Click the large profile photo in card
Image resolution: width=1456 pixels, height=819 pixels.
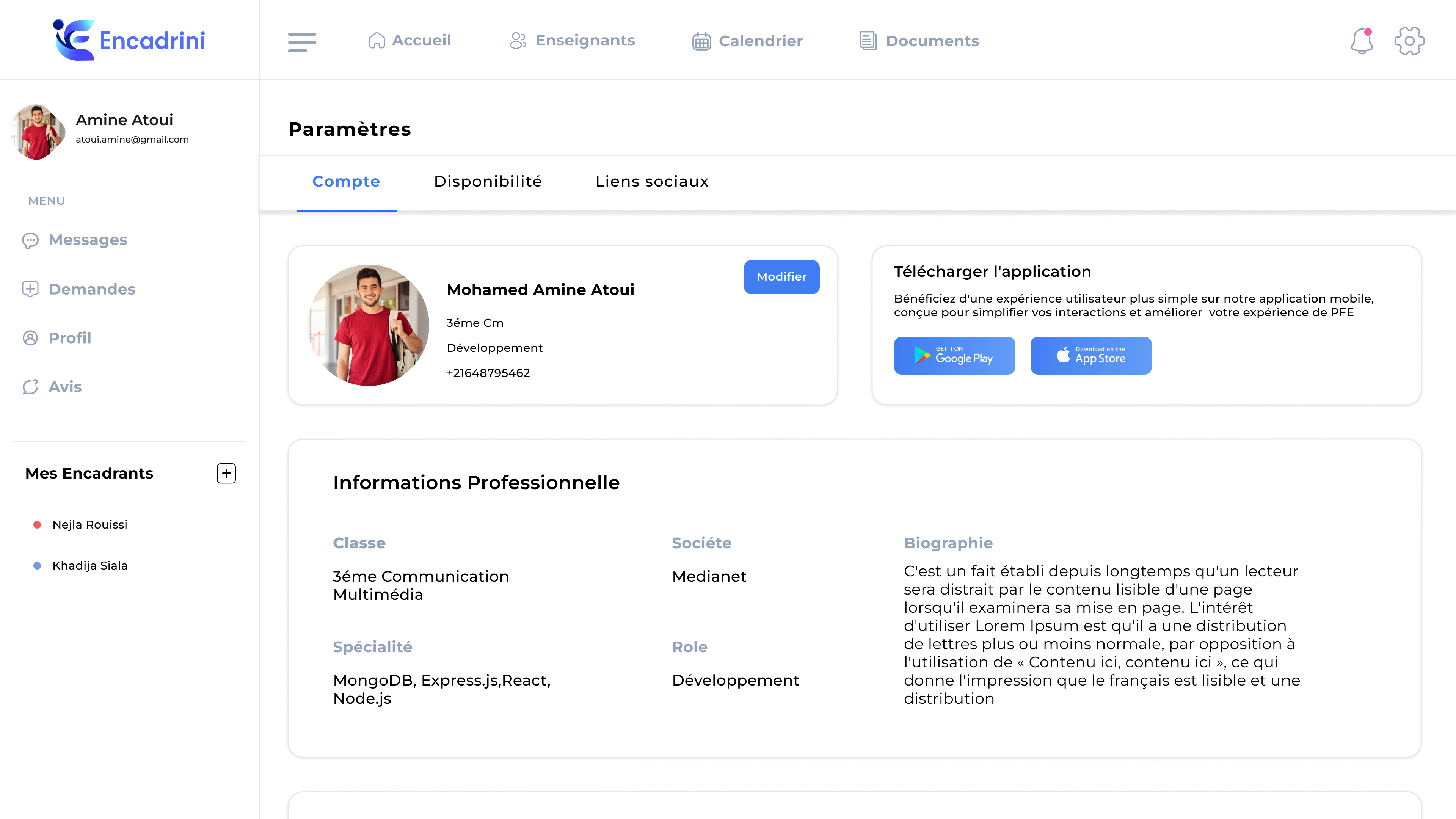pyautogui.click(x=369, y=326)
